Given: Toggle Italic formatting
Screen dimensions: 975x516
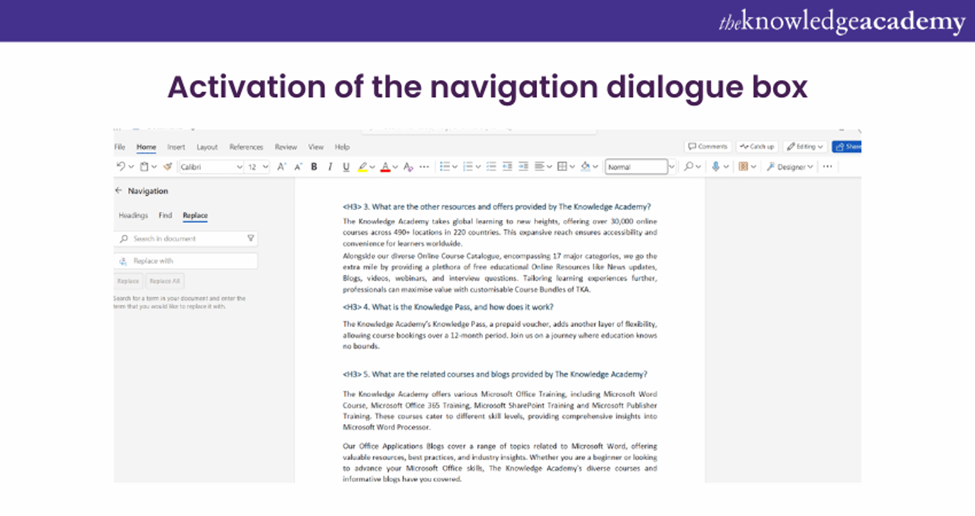Looking at the screenshot, I should click(329, 167).
